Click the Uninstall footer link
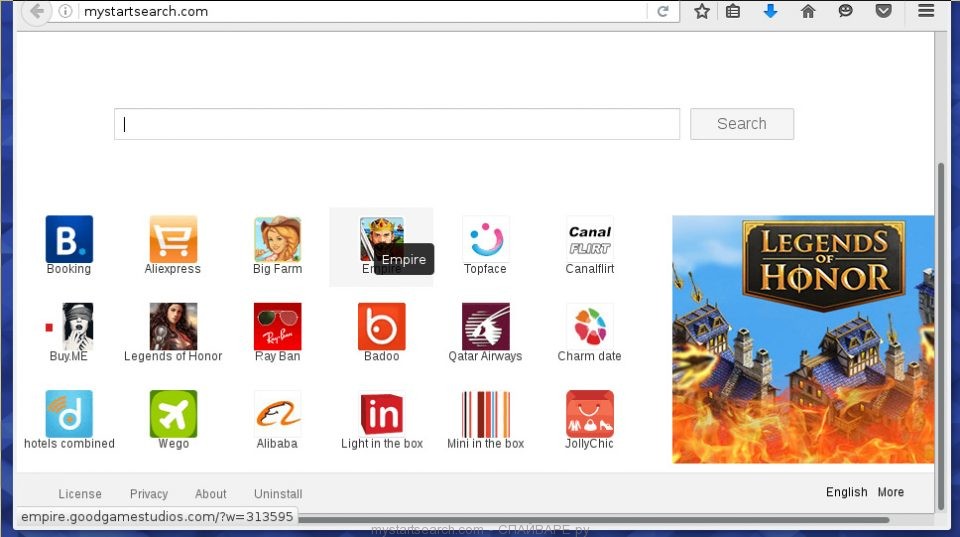Viewport: 960px width, 537px height. tap(278, 494)
